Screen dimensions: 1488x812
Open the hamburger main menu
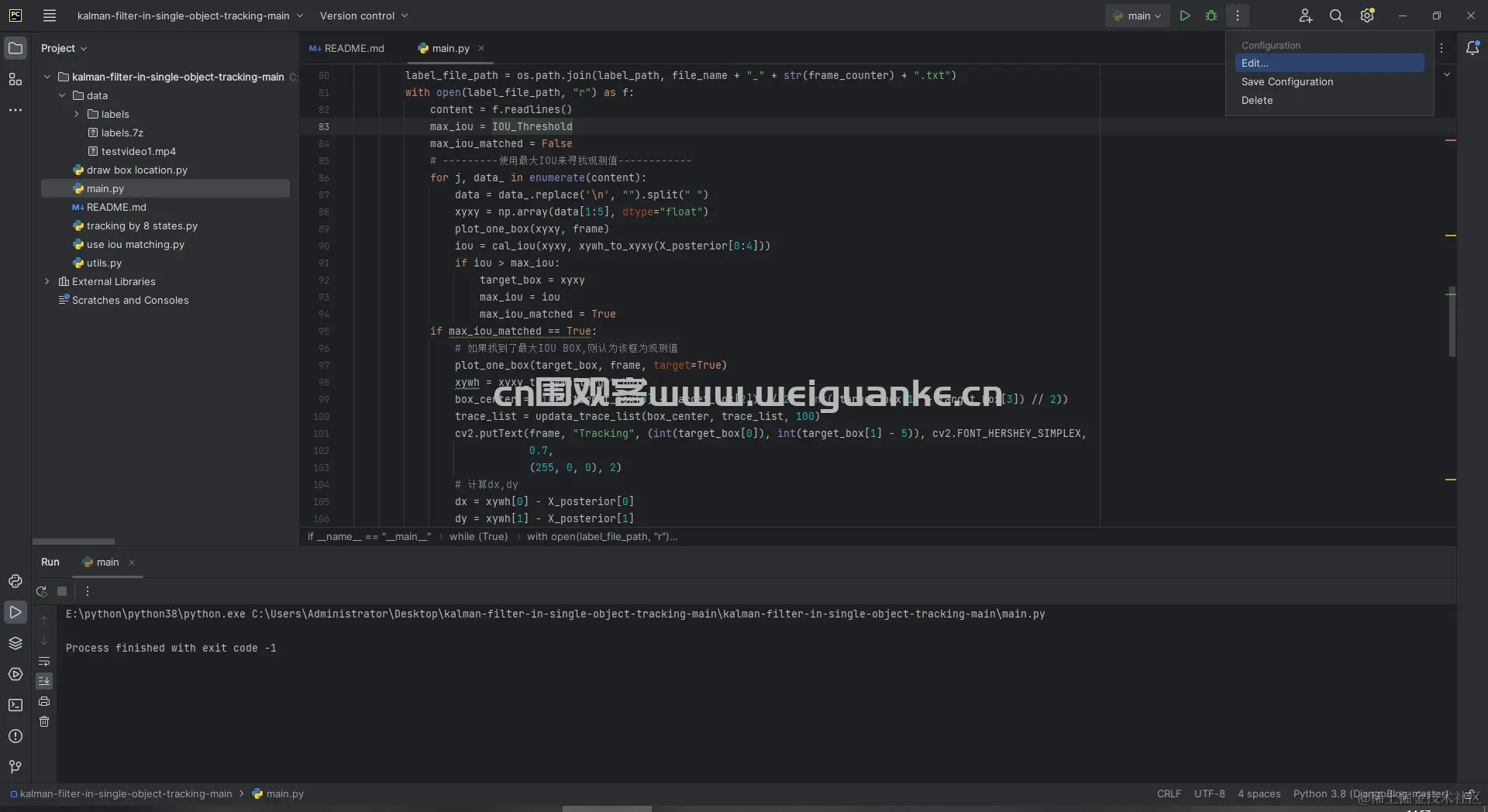[x=50, y=15]
